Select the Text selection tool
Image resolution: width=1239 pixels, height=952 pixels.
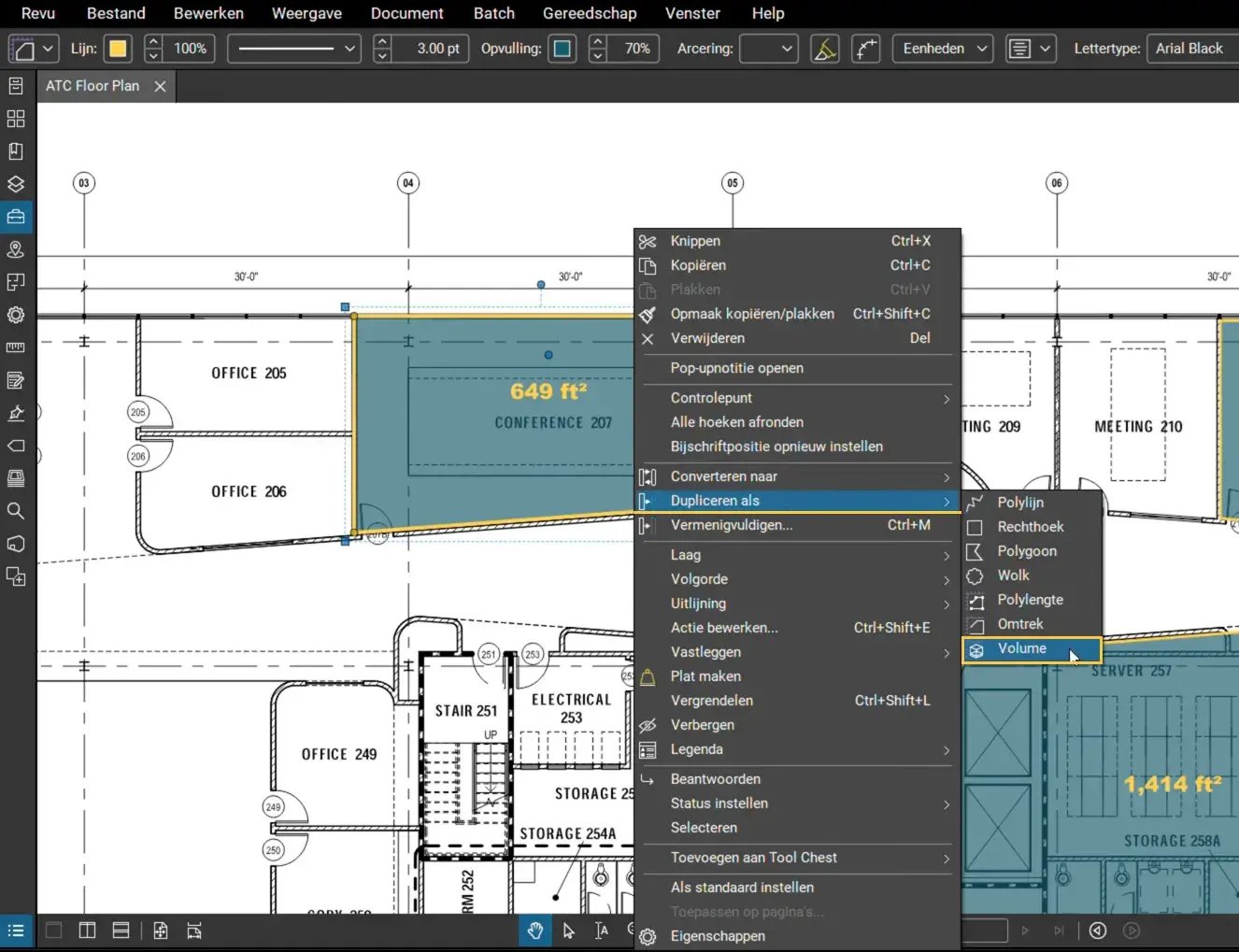(x=601, y=931)
